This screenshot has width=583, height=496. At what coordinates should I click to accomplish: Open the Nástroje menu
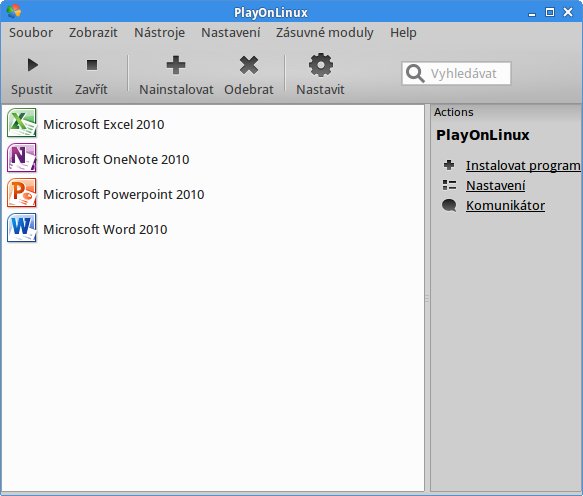coord(160,33)
